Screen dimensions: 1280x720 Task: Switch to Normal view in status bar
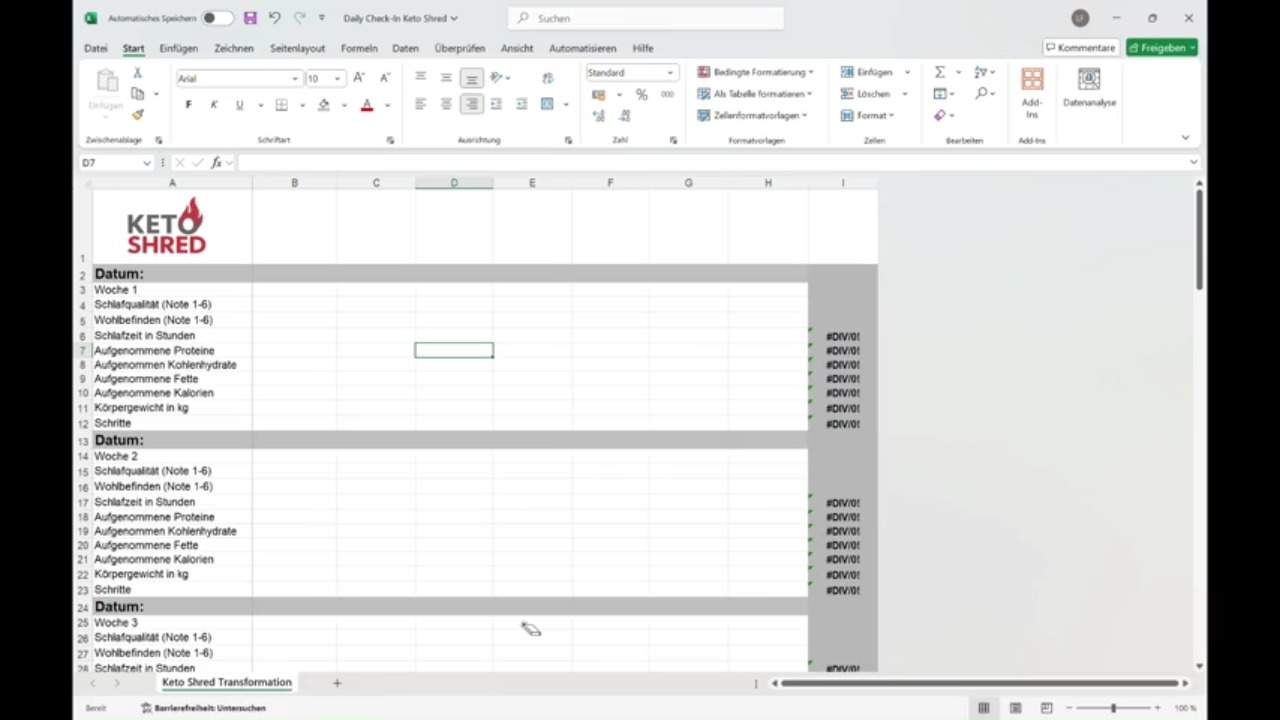point(984,708)
